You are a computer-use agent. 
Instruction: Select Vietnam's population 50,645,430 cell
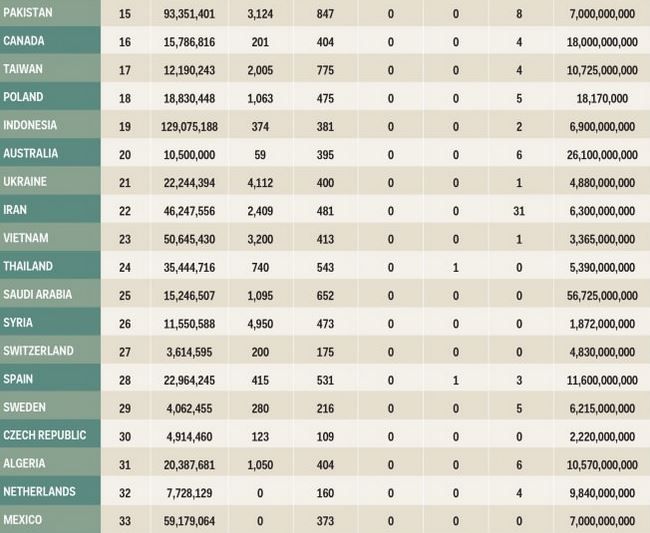coord(189,240)
